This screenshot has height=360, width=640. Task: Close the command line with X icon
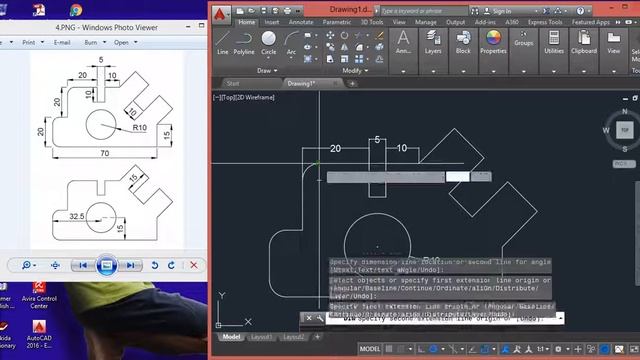click(x=309, y=318)
